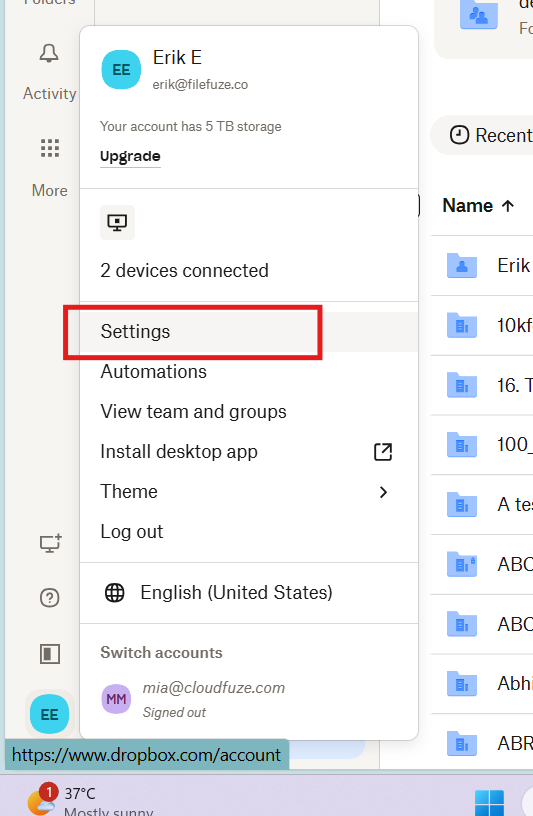Open the More apps grid icon
Image resolution: width=533 pixels, height=816 pixels.
pyautogui.click(x=50, y=148)
